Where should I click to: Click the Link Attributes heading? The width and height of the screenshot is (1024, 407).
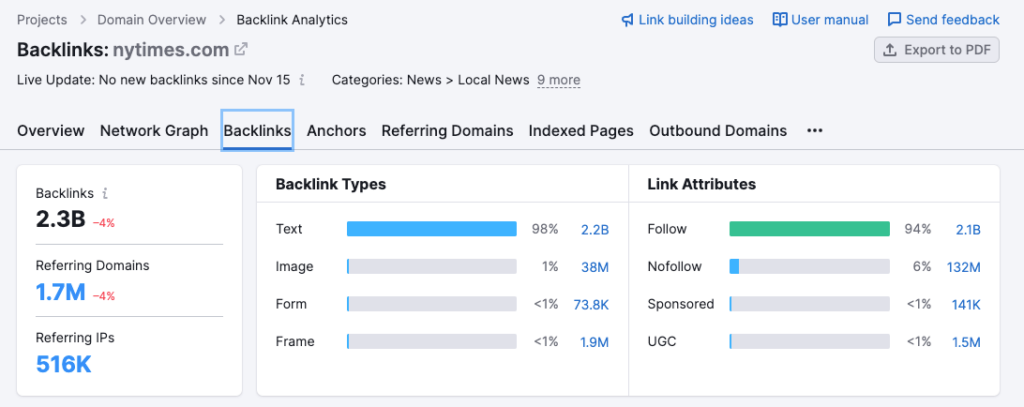point(701,184)
